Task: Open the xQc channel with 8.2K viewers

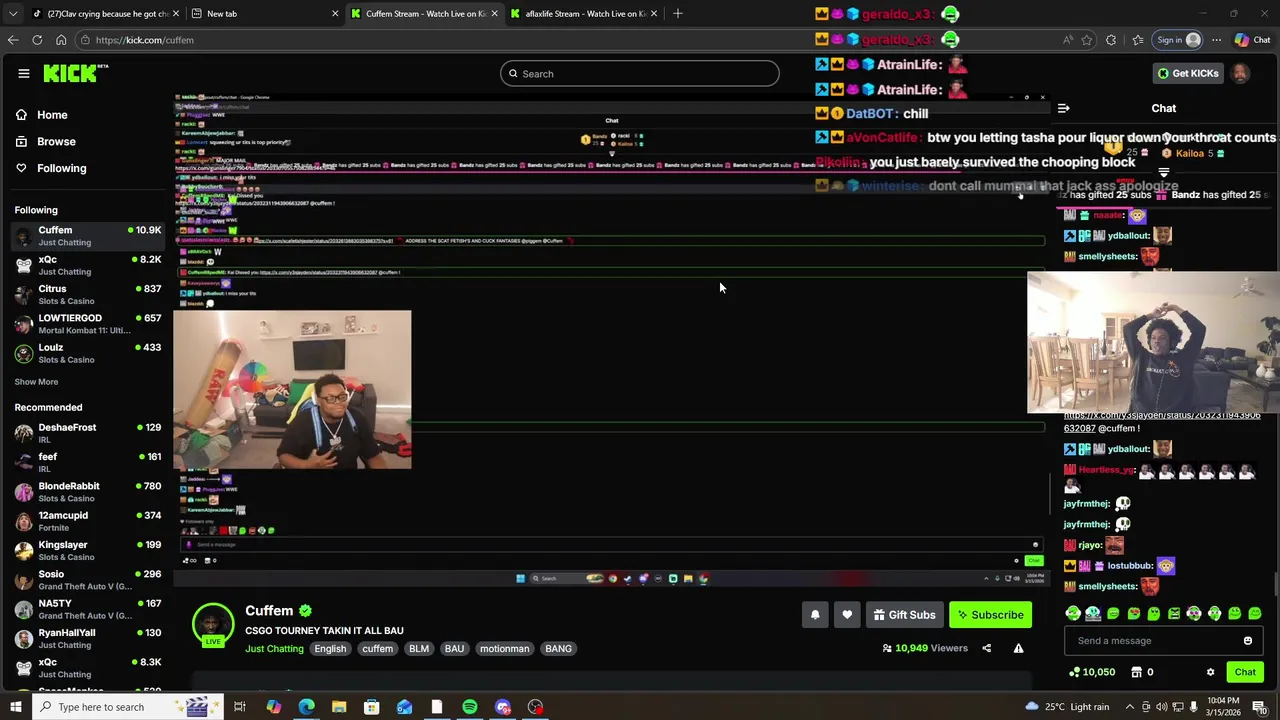Action: pos(88,265)
